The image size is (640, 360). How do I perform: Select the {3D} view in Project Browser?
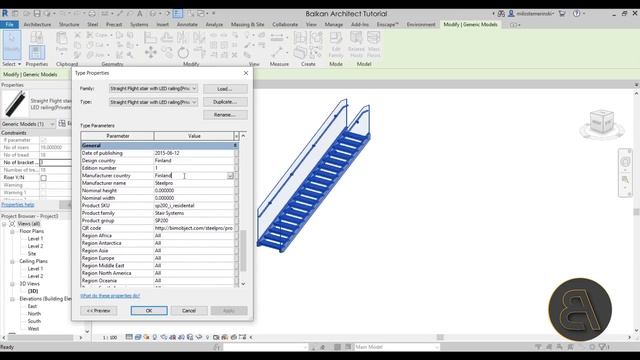click(x=33, y=291)
